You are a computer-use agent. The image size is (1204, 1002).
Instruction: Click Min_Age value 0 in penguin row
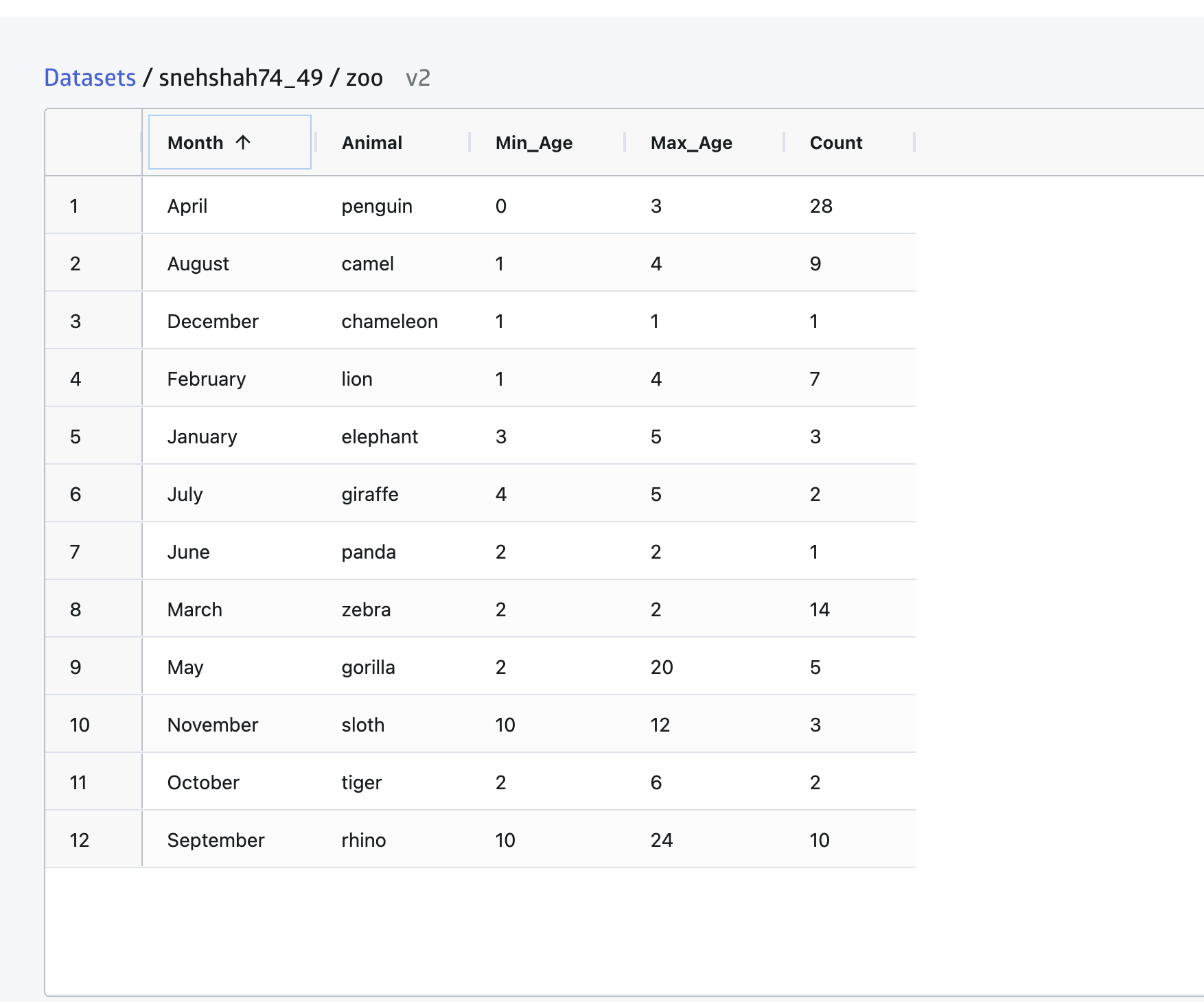(x=501, y=206)
